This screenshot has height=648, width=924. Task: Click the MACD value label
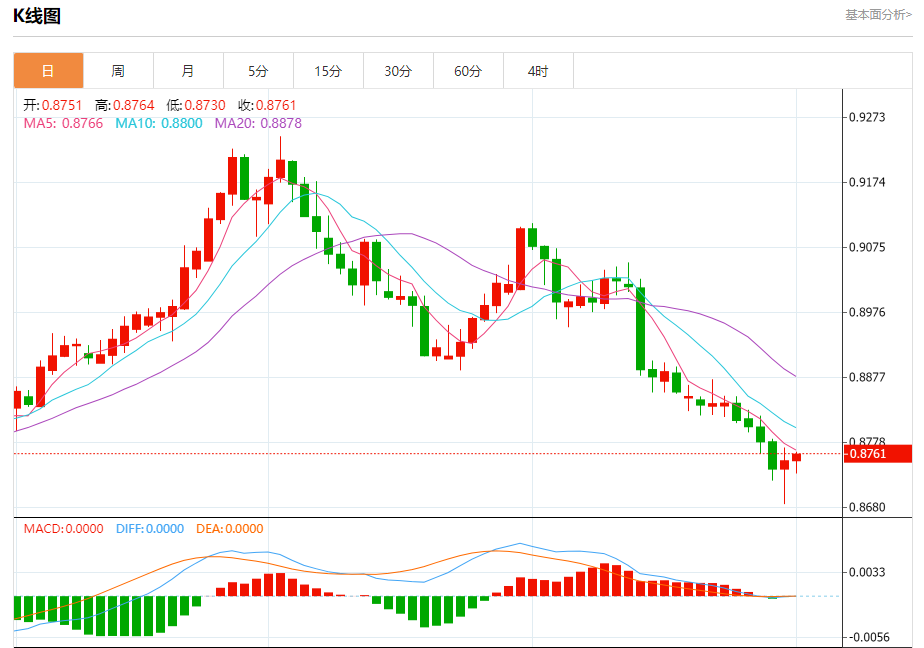[x=63, y=528]
